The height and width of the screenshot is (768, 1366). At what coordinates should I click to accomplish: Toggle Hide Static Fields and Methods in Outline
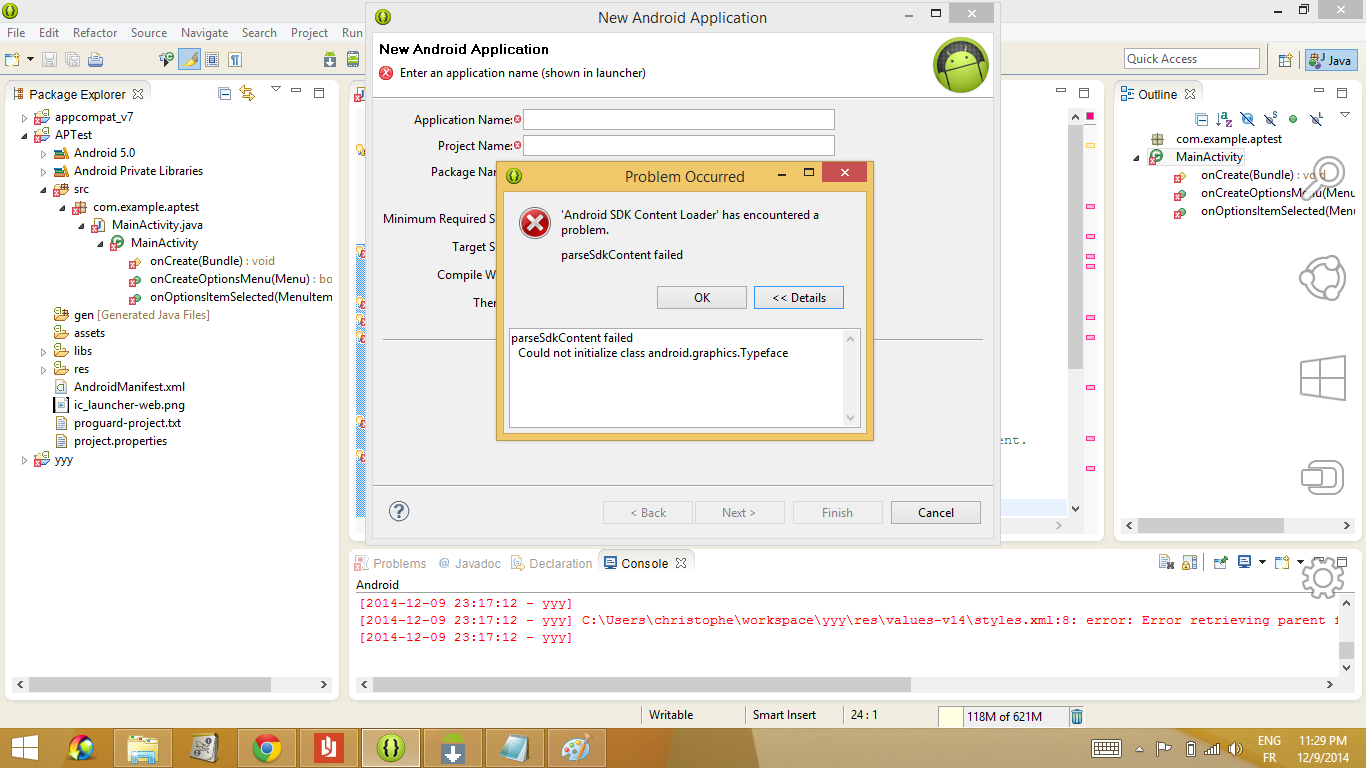[x=1270, y=119]
